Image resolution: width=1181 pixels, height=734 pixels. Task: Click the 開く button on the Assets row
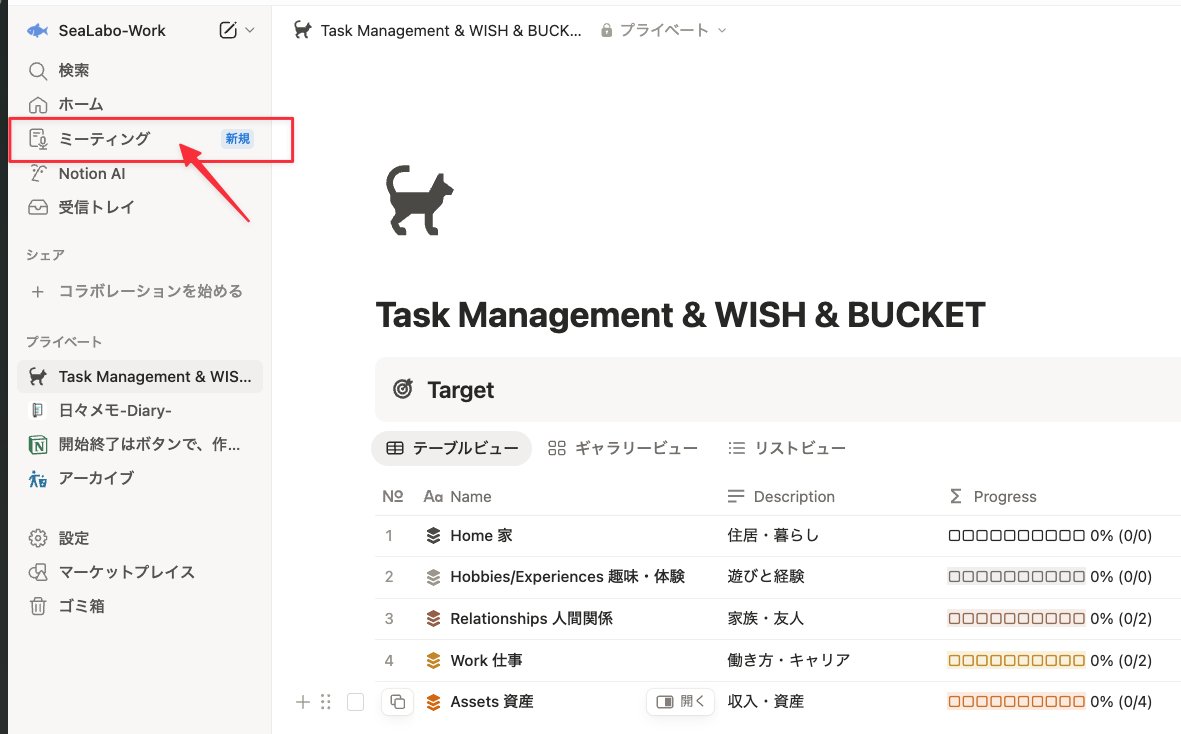(680, 702)
